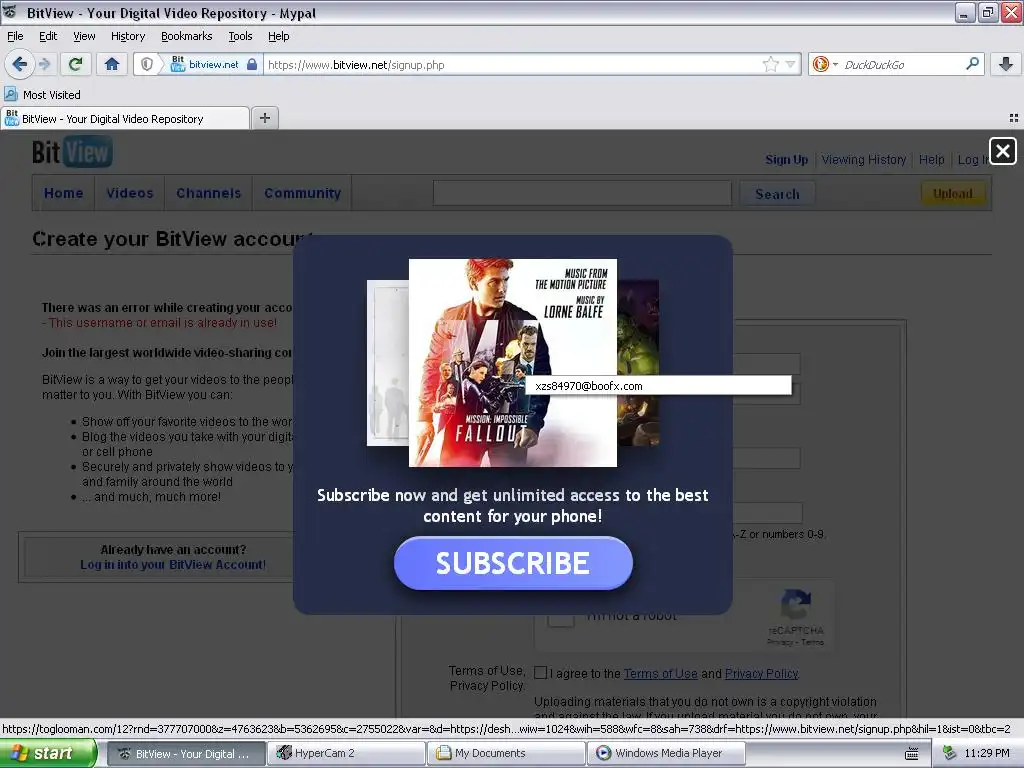Click the Mission Impossible Fallout album cover

[x=513, y=362]
